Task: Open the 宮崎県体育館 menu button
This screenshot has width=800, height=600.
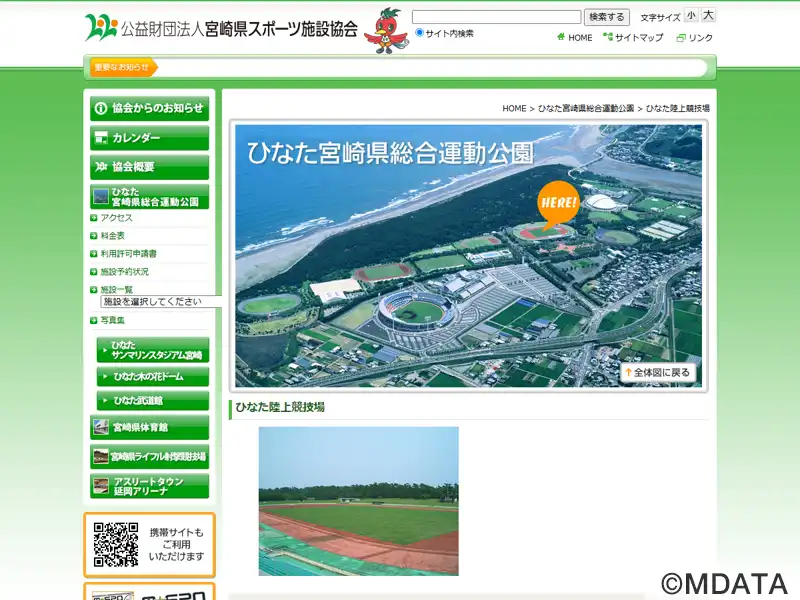Action: click(x=149, y=427)
